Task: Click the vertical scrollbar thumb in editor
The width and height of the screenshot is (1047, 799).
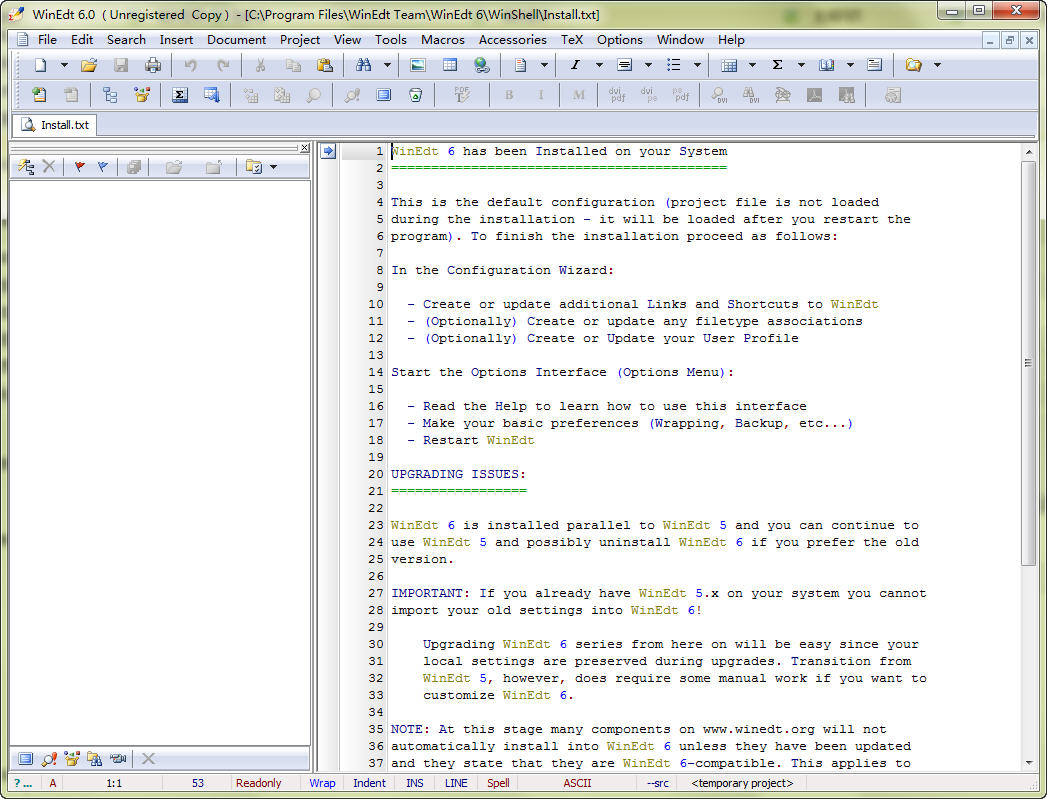Action: click(x=1028, y=363)
